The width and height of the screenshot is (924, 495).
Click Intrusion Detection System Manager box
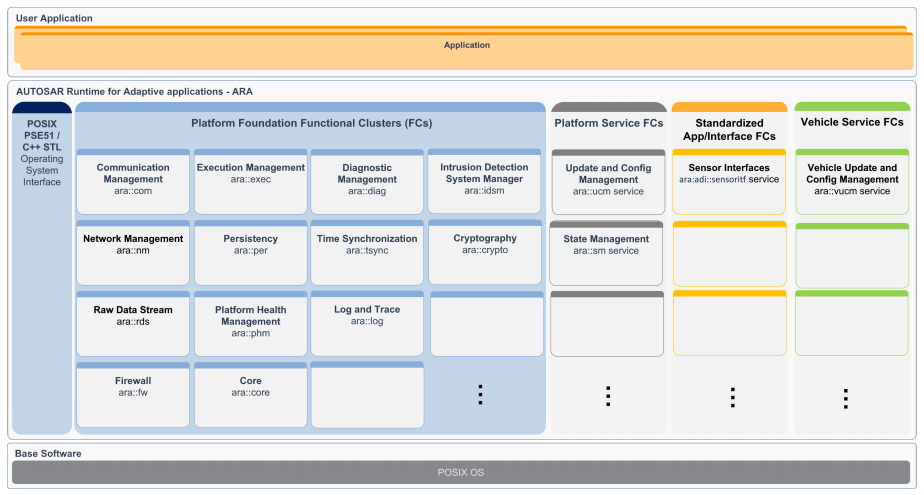point(484,181)
